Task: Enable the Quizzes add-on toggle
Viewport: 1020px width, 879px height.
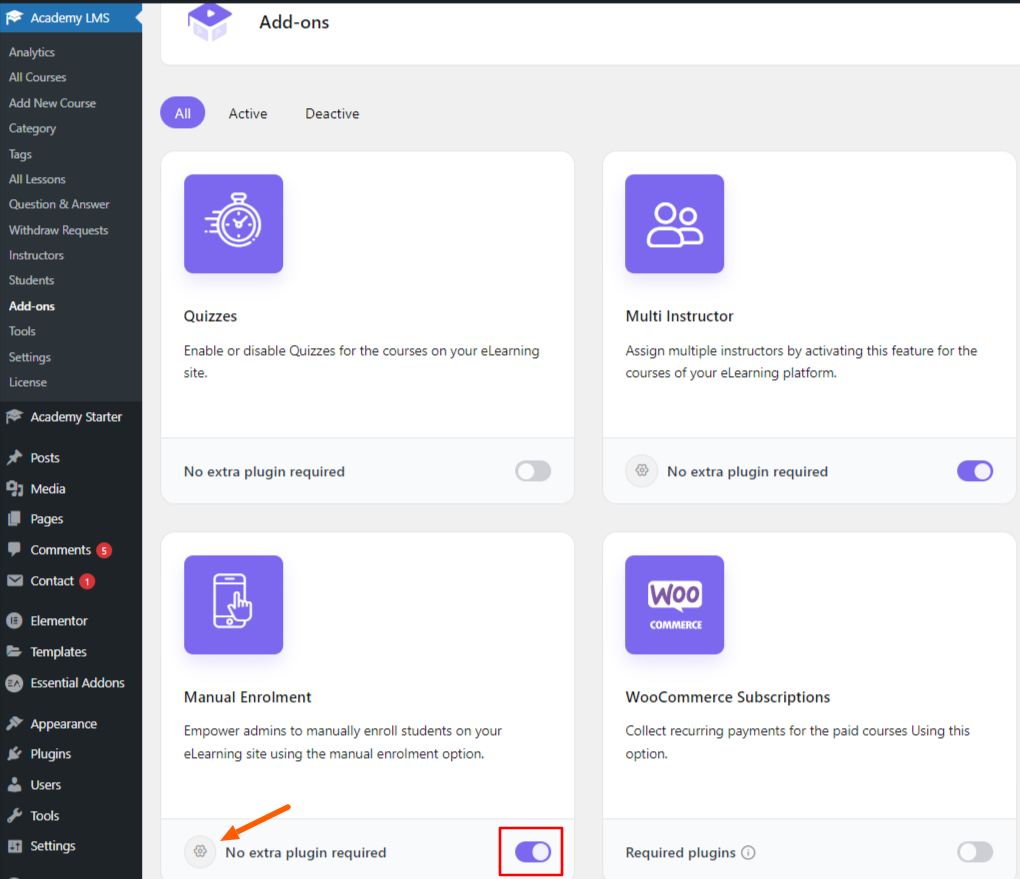Action: coord(533,471)
